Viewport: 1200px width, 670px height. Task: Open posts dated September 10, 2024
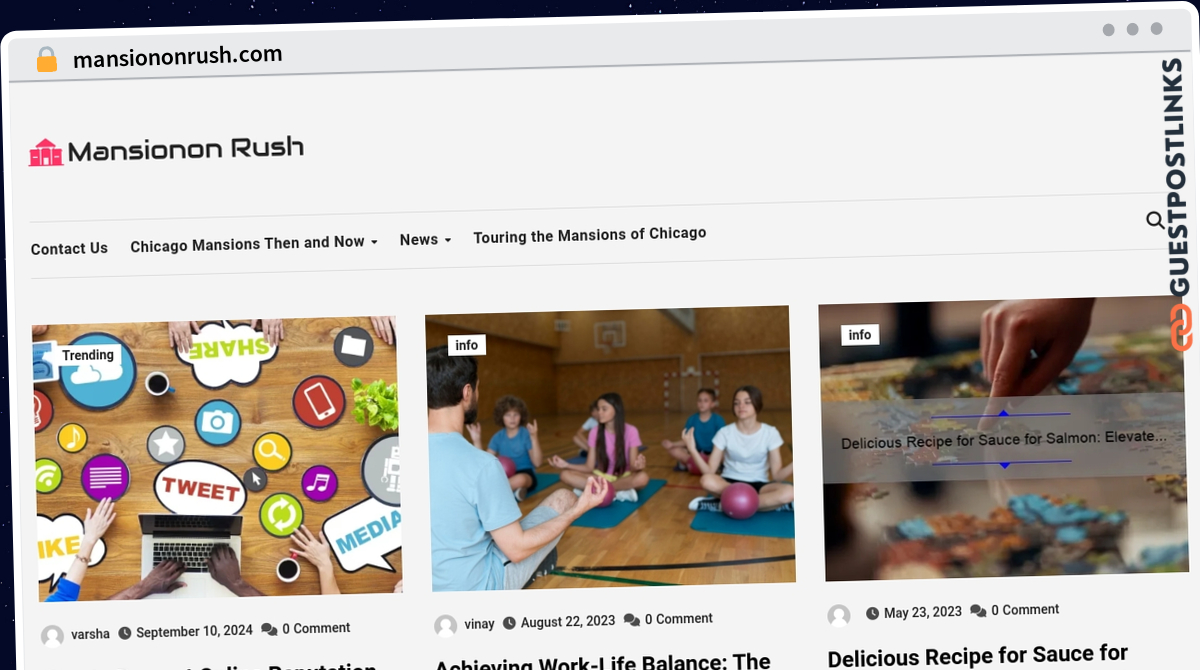click(x=194, y=631)
